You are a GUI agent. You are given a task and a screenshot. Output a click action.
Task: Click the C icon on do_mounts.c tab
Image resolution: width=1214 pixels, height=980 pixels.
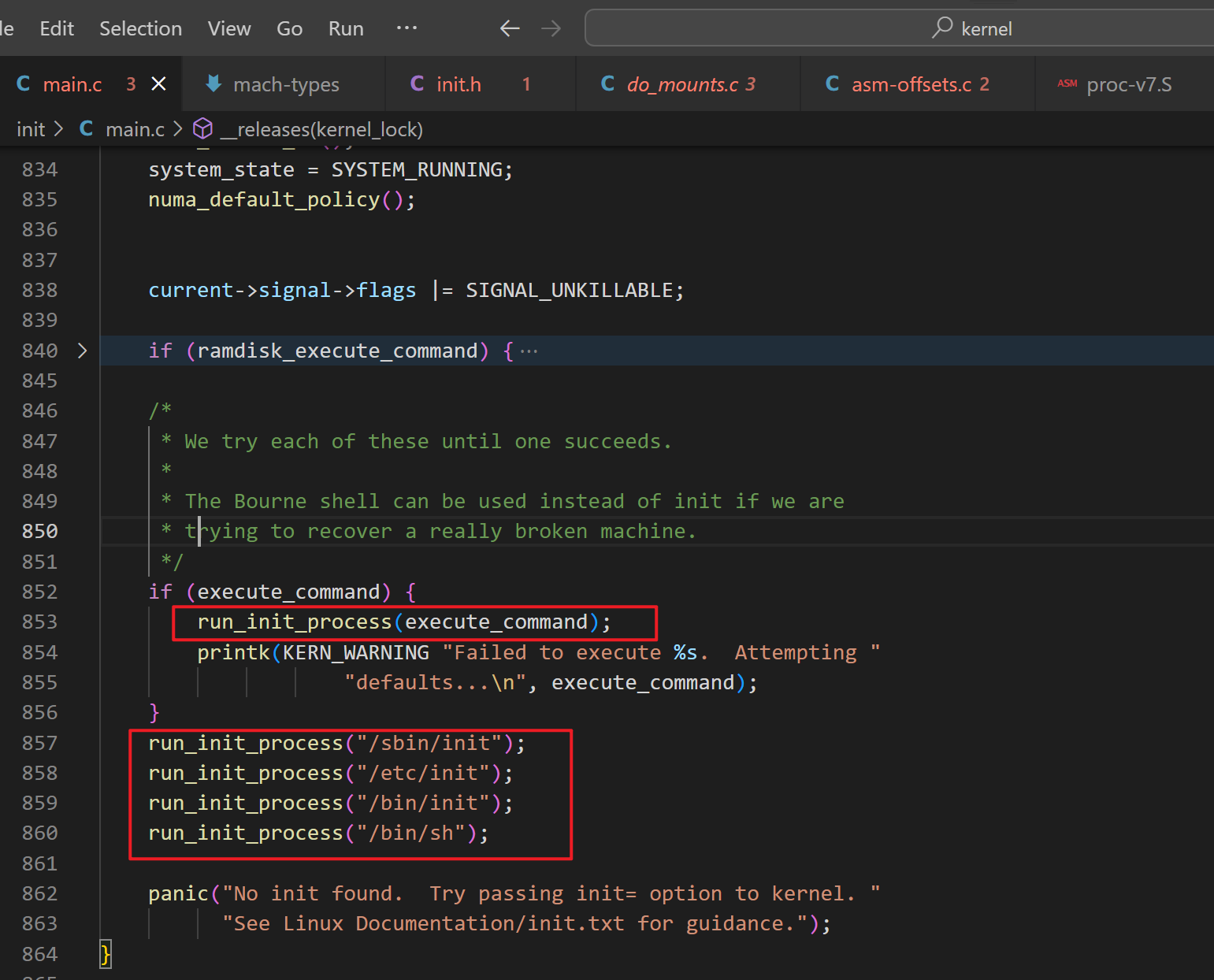[x=607, y=84]
